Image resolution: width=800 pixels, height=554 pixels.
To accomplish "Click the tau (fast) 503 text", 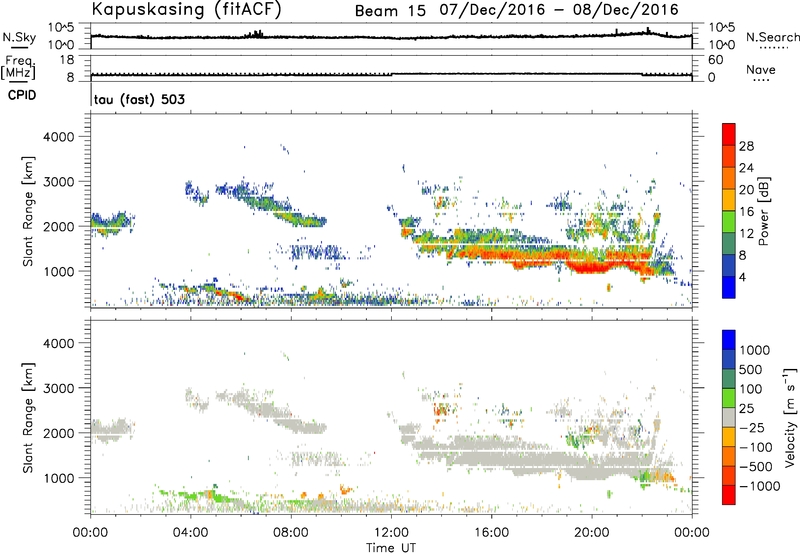I will pyautogui.click(x=139, y=99).
